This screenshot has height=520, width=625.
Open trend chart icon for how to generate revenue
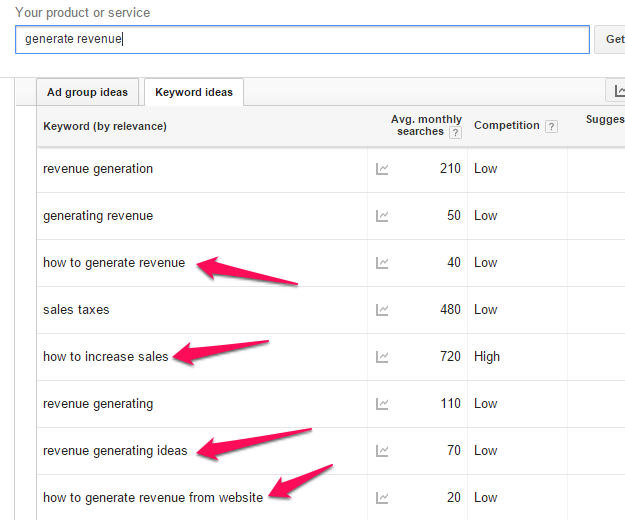click(x=382, y=263)
